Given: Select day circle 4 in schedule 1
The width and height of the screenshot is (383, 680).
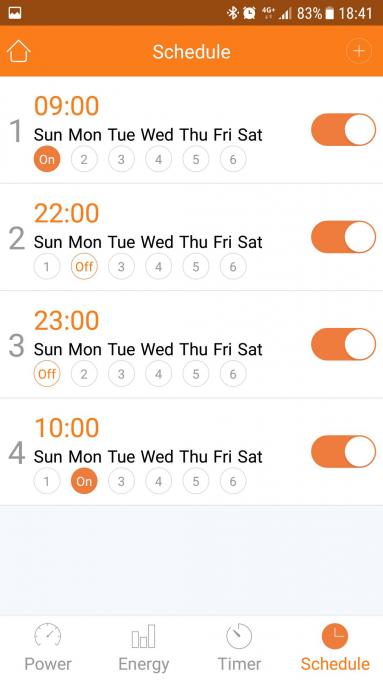Looking at the screenshot, I should point(158,159).
